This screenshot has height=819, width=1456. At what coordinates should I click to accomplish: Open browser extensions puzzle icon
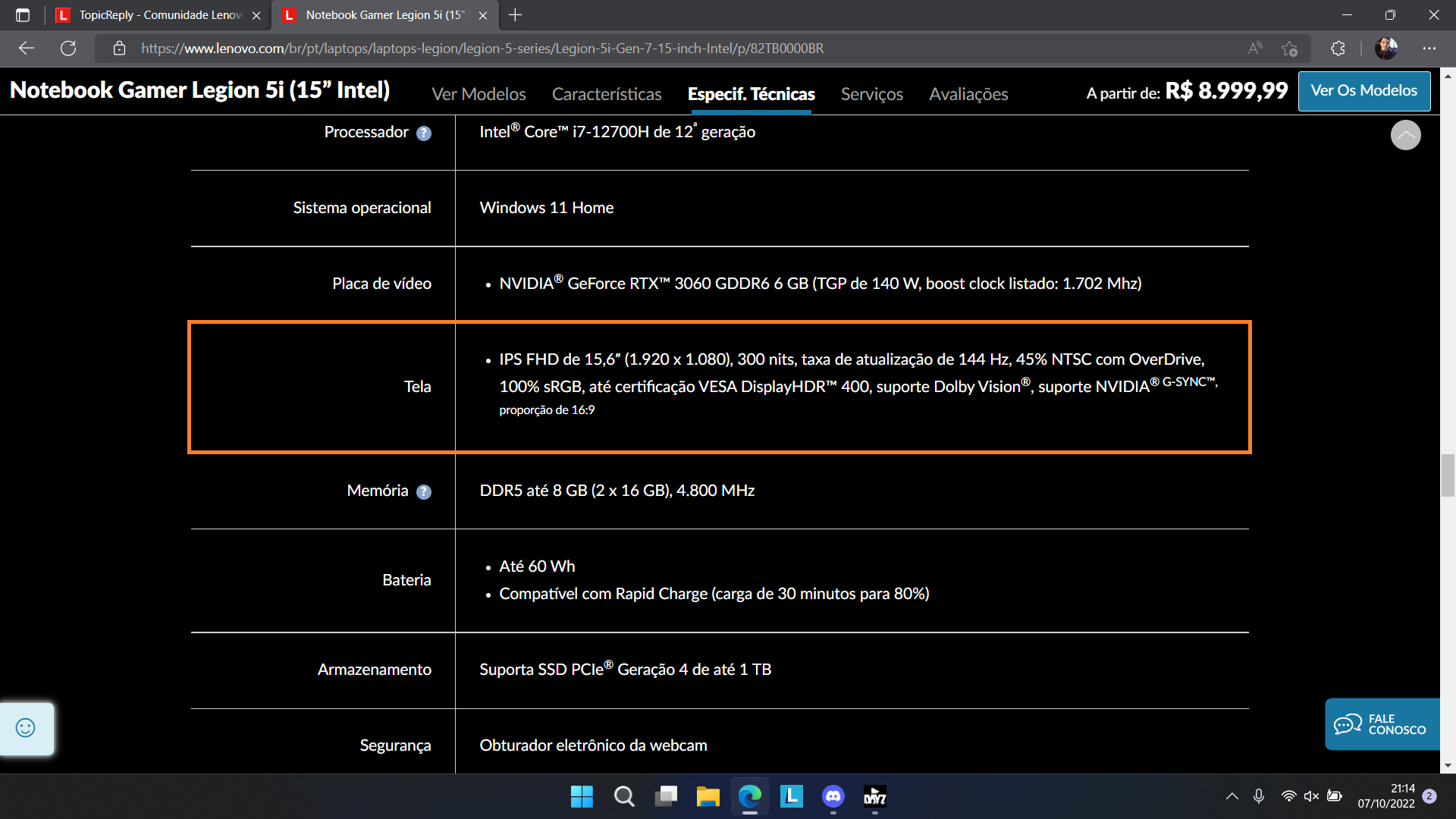click(1338, 49)
